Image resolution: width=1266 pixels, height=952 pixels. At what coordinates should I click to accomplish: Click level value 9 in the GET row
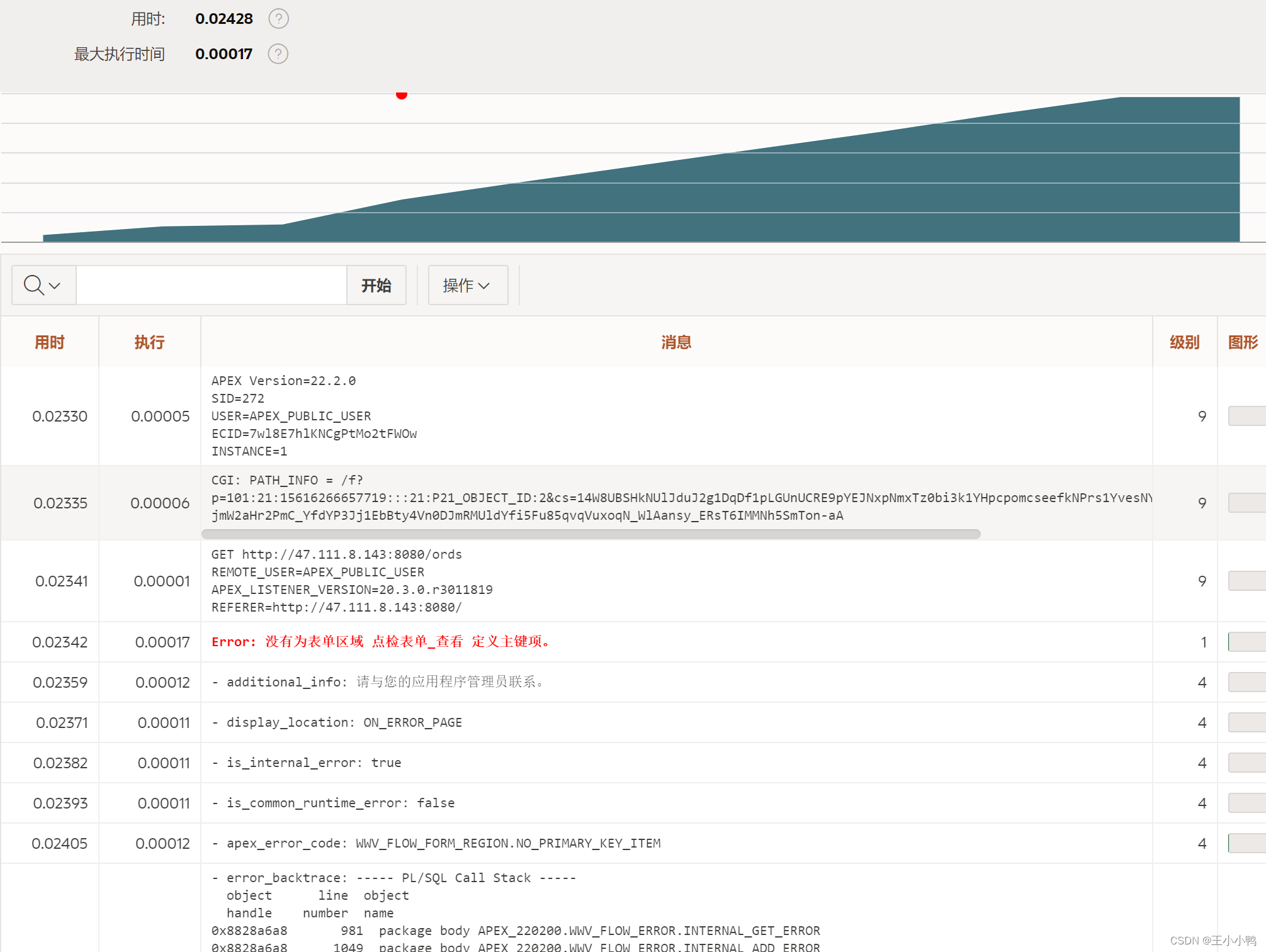(1202, 581)
